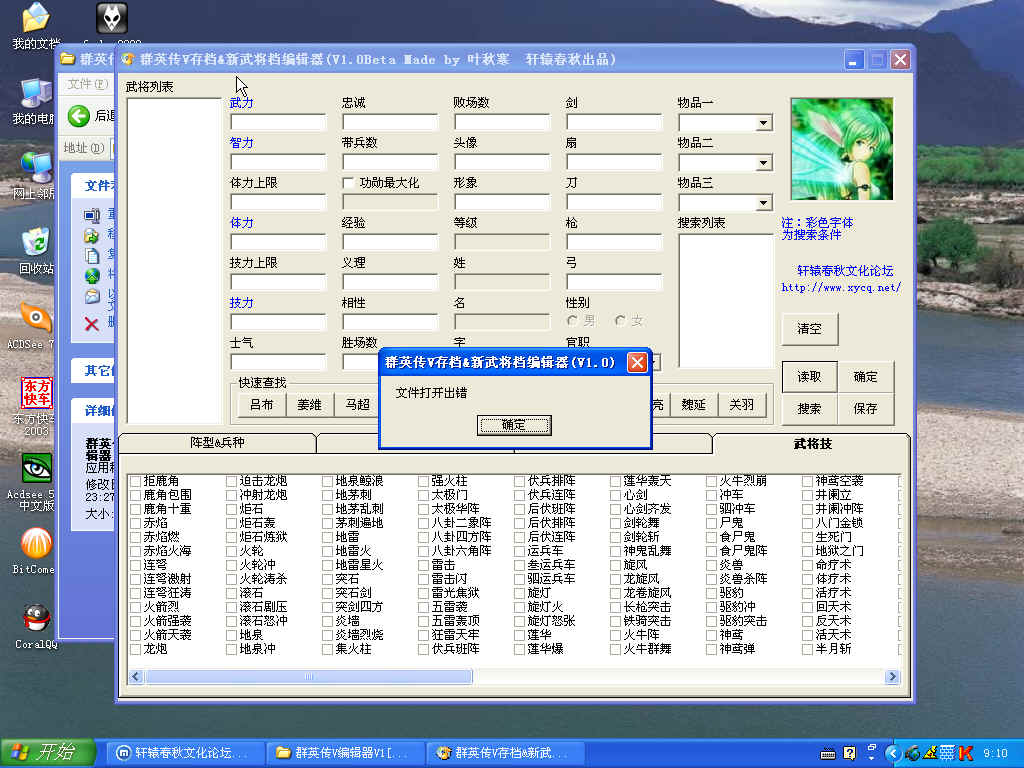Enable the 功勋最大化 checkbox

click(x=348, y=183)
